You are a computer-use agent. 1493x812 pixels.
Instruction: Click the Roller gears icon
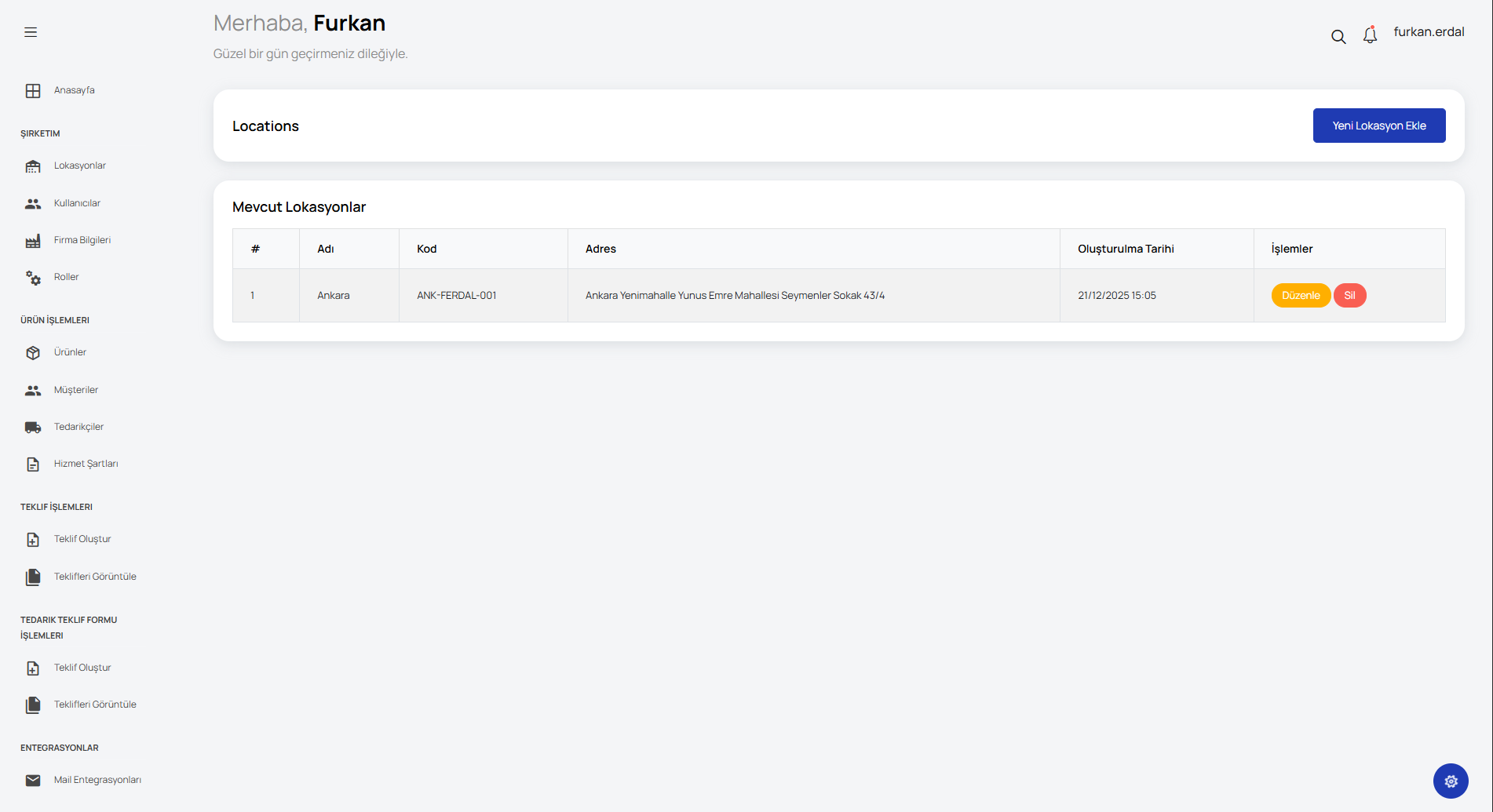pyautogui.click(x=33, y=278)
